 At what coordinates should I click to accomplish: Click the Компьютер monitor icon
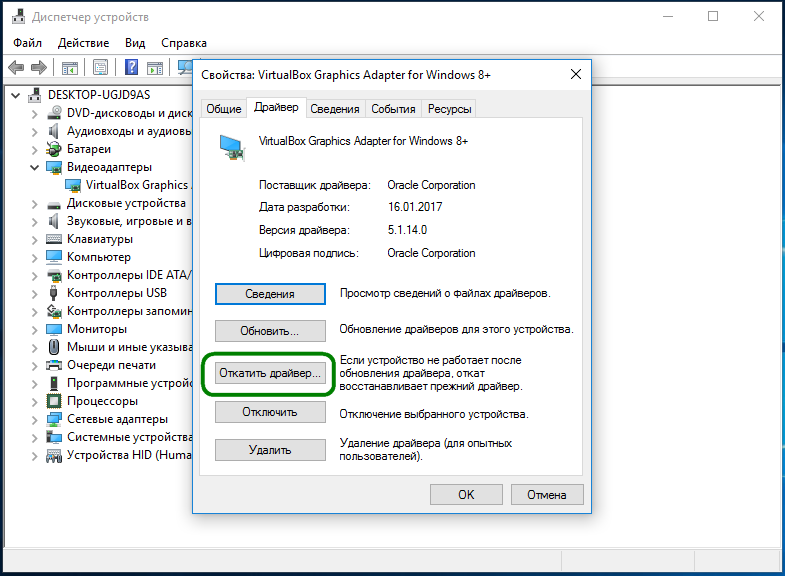click(x=54, y=257)
